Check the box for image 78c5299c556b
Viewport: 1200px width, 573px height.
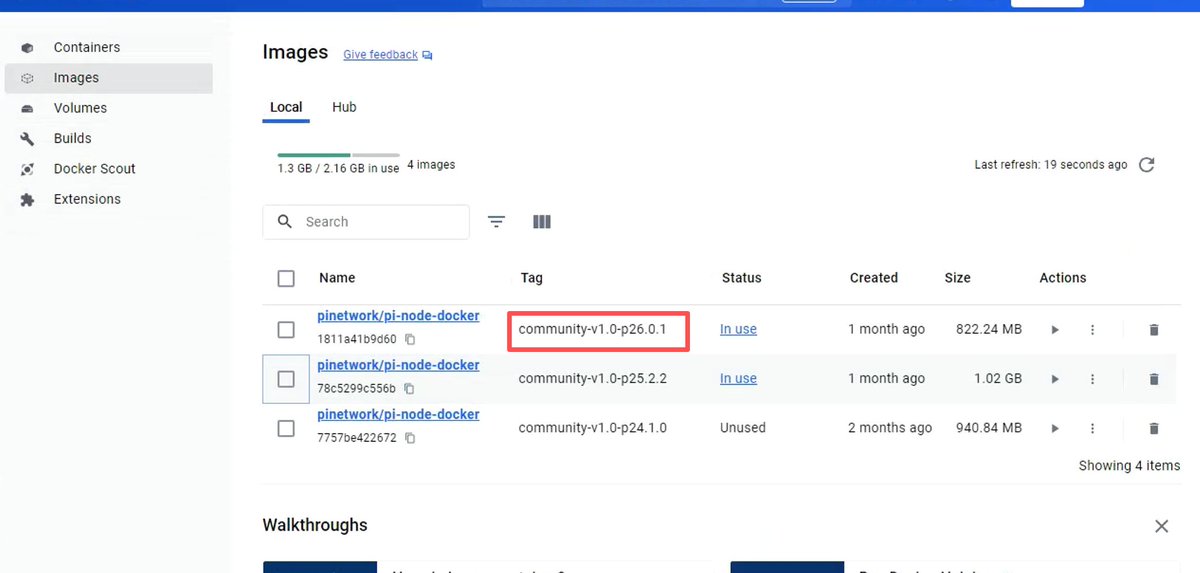click(286, 379)
